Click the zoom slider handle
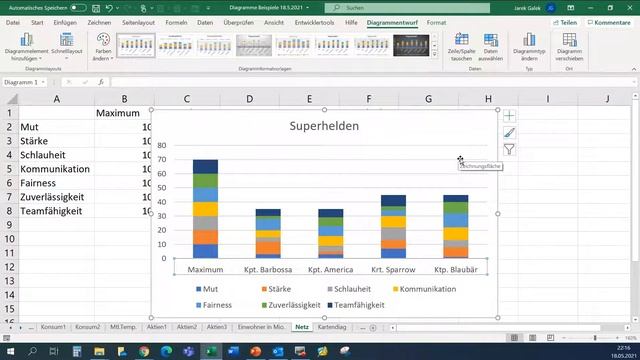640x360 pixels. click(595, 338)
